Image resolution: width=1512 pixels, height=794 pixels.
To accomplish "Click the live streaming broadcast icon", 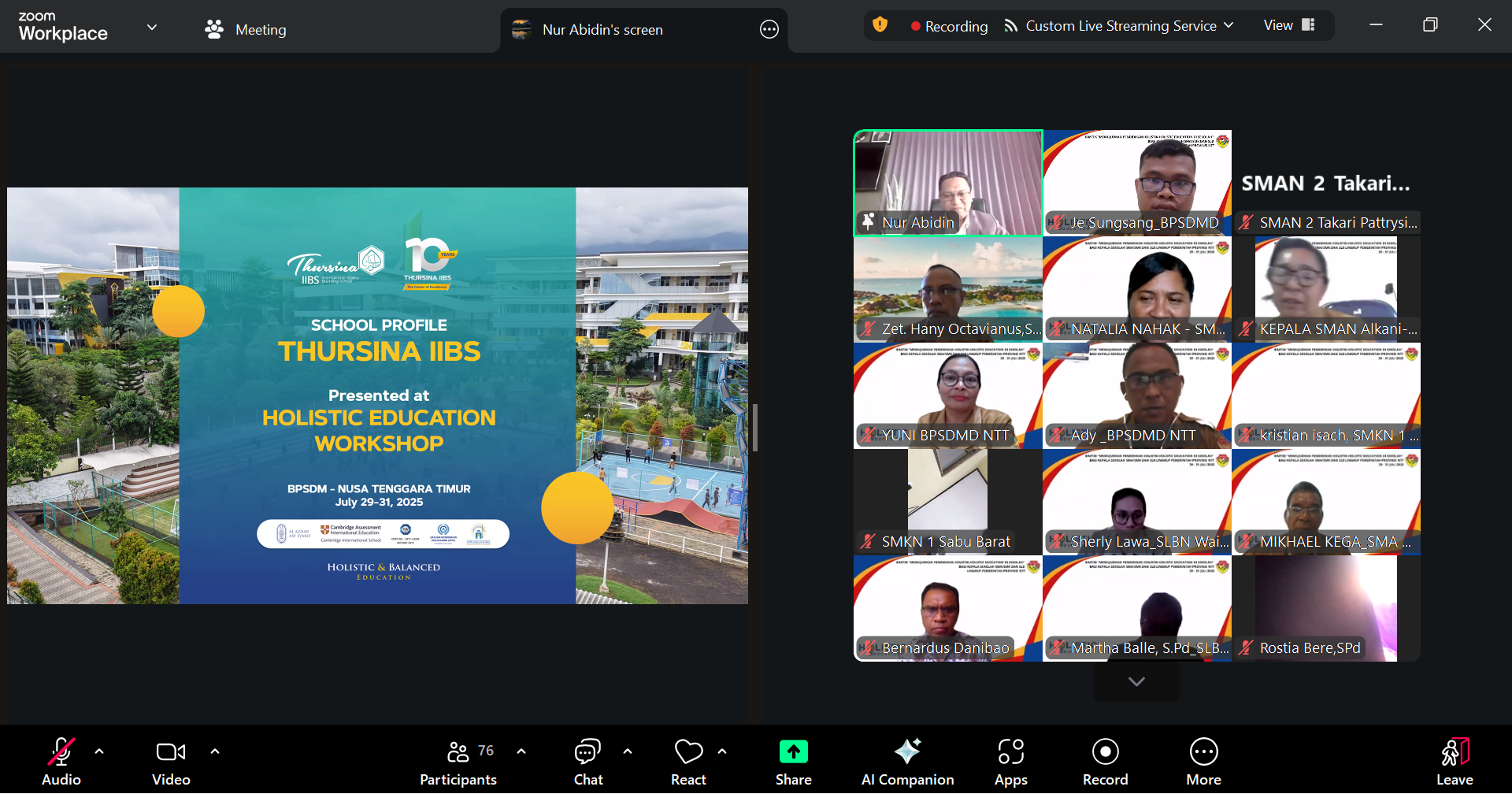I will 1010,26.
